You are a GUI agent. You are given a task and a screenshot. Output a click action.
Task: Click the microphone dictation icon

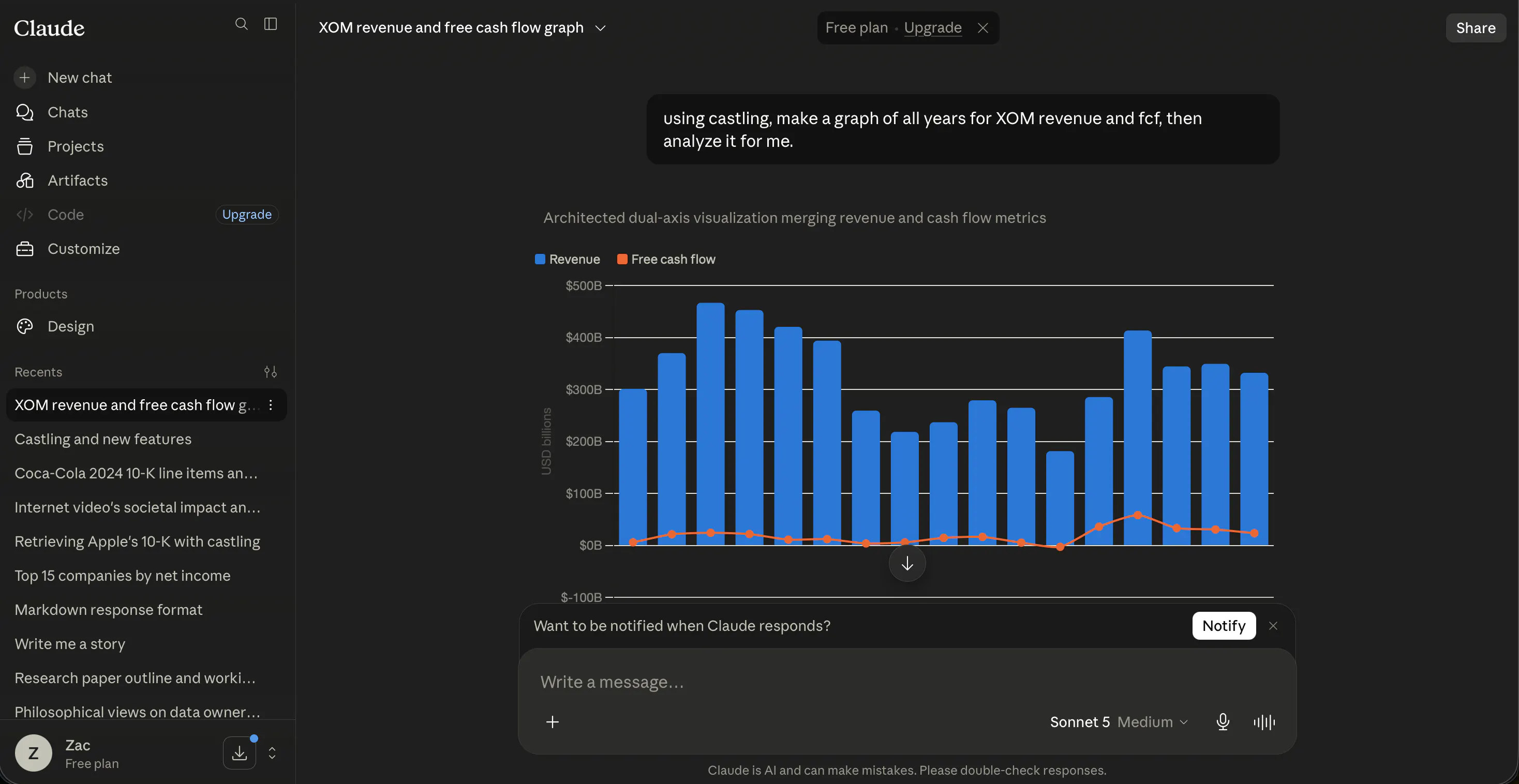tap(1223, 722)
